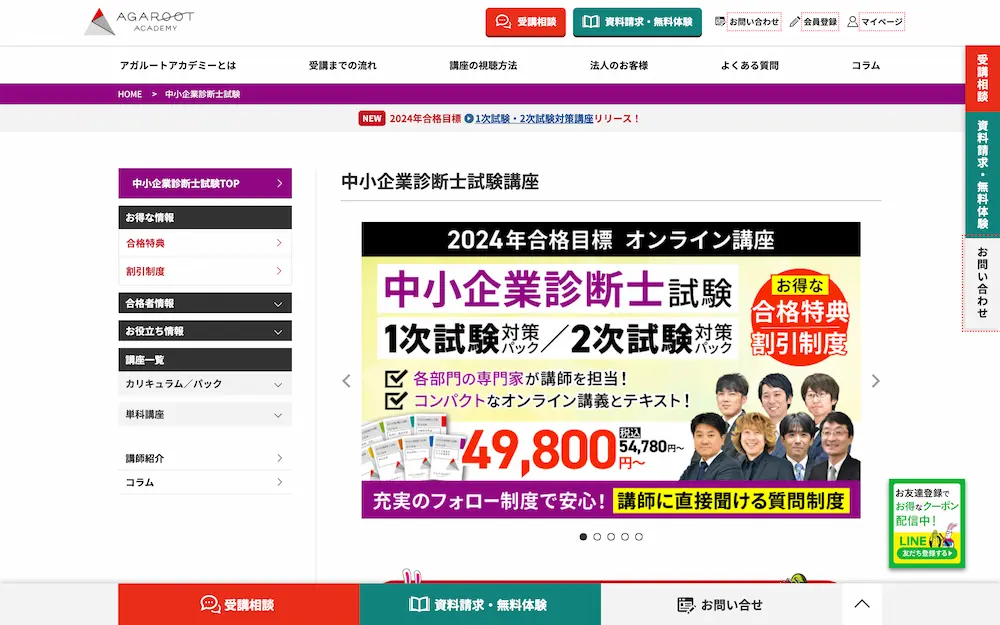Open the 会員登録 link in header
The image size is (1000, 625).
point(814,22)
